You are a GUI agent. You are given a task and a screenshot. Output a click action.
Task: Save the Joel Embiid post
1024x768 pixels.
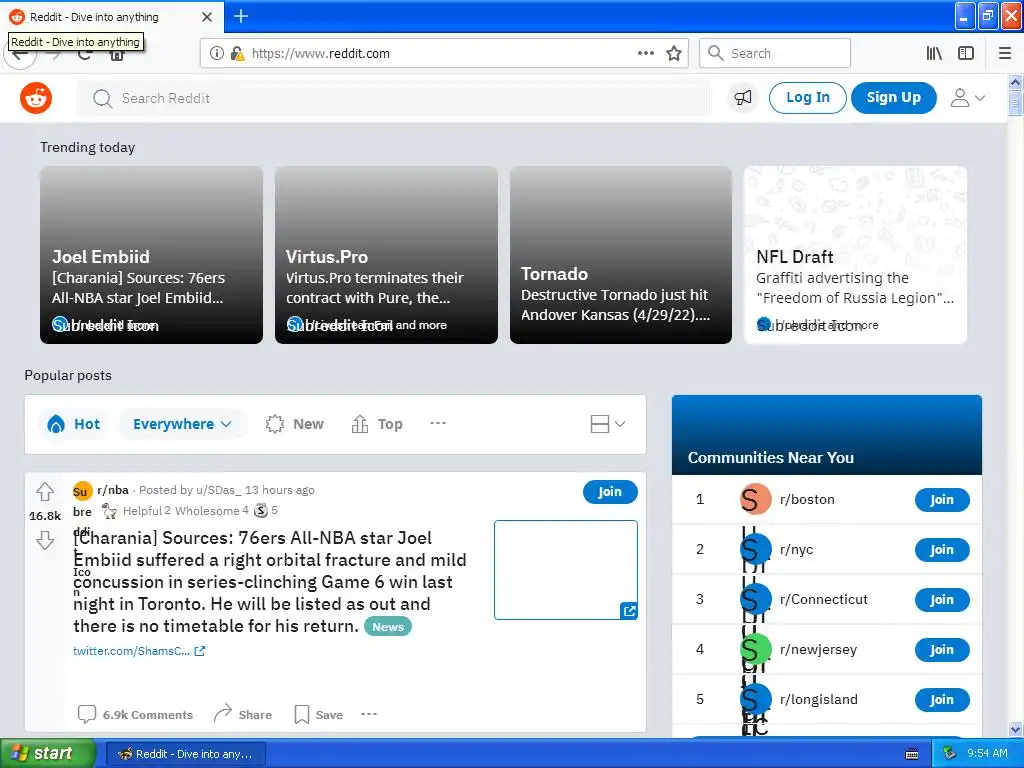pos(319,714)
